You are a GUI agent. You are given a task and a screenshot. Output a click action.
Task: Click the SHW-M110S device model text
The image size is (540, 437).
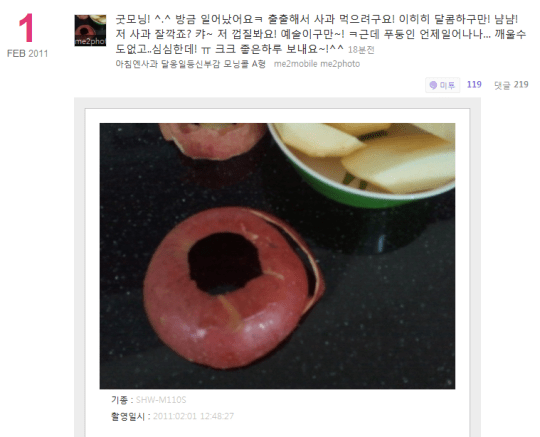tap(161, 400)
